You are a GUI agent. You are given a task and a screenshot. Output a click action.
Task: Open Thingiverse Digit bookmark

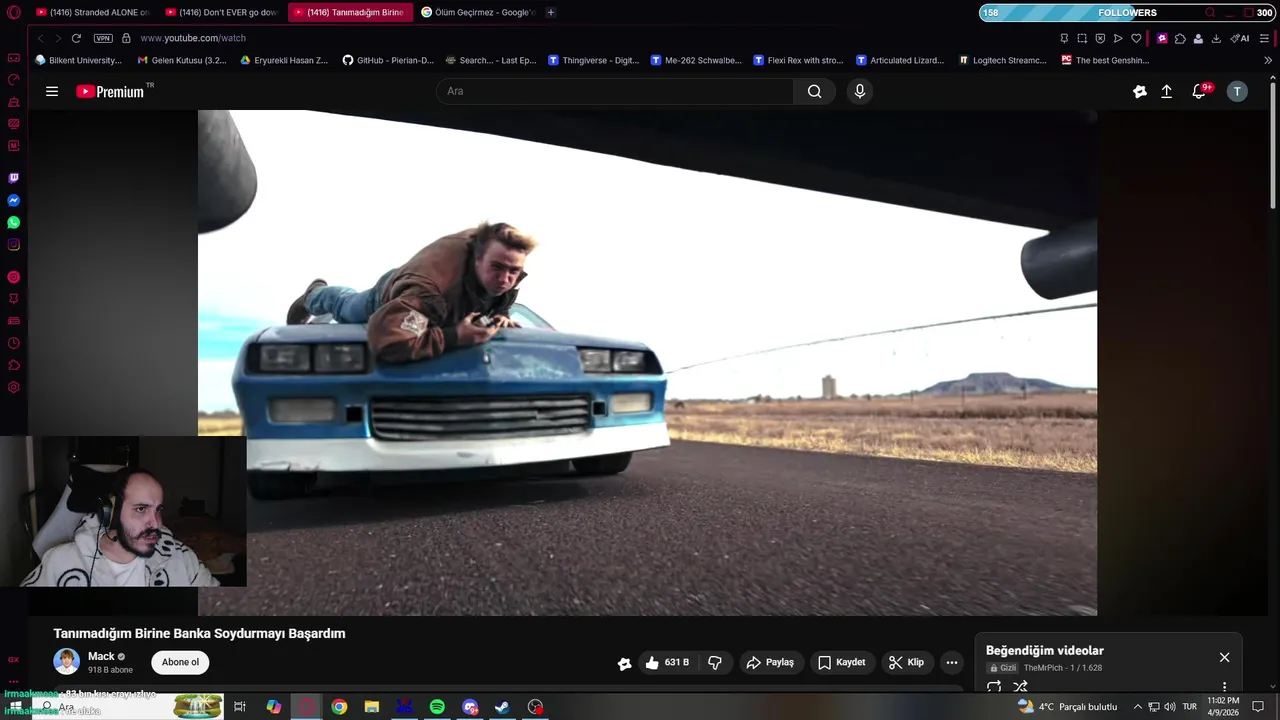click(x=594, y=60)
